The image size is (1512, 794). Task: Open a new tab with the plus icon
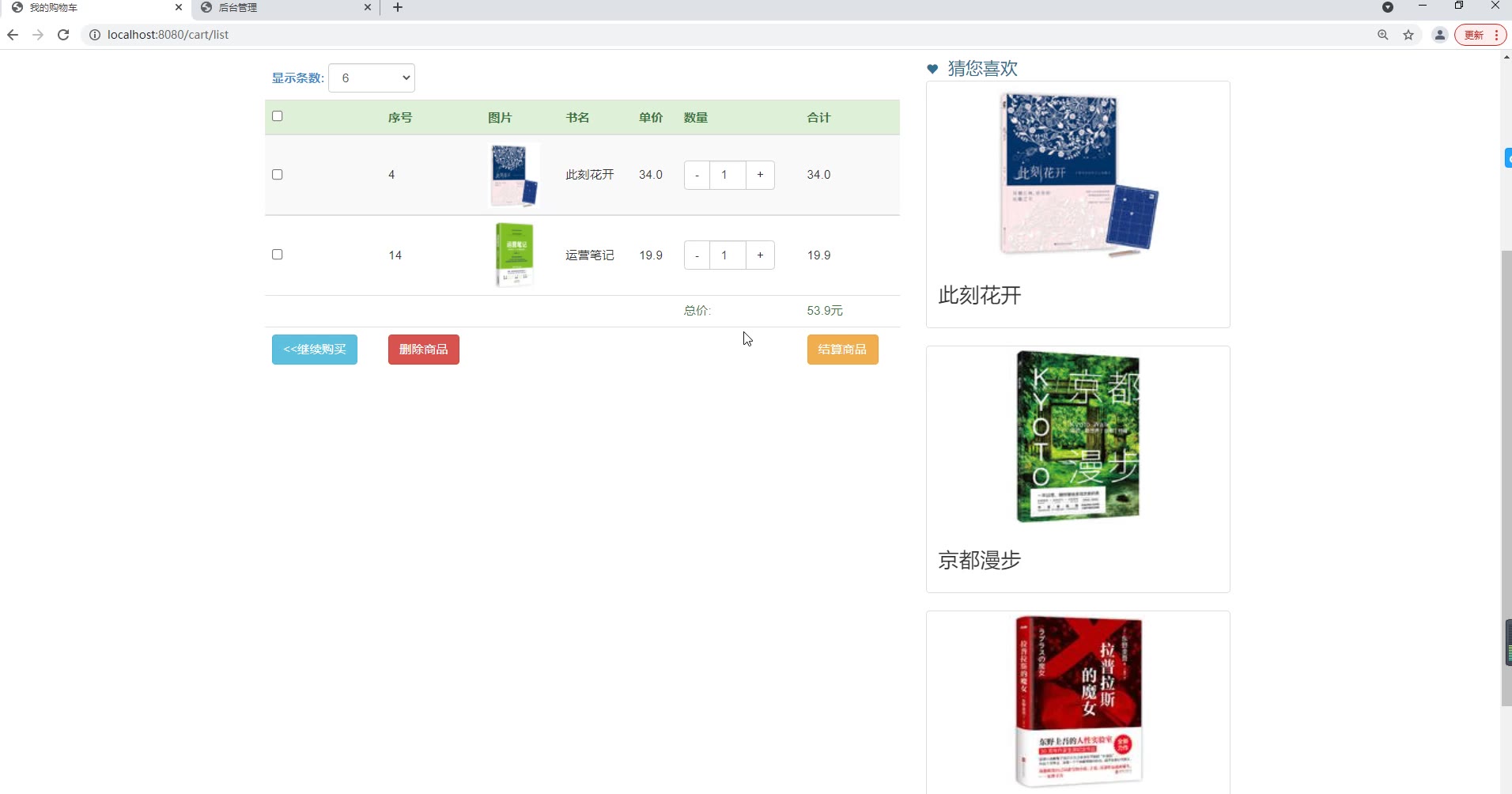(398, 7)
